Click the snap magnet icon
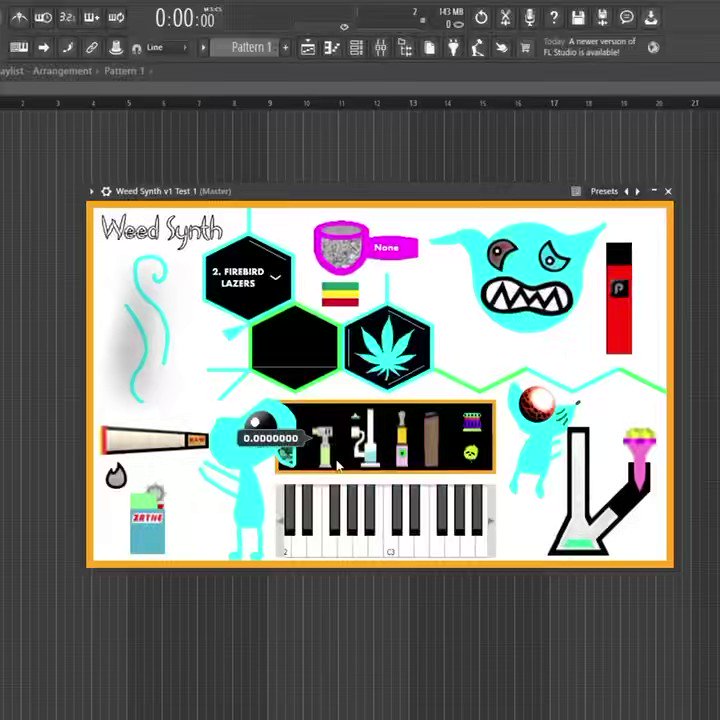 pyautogui.click(x=136, y=48)
